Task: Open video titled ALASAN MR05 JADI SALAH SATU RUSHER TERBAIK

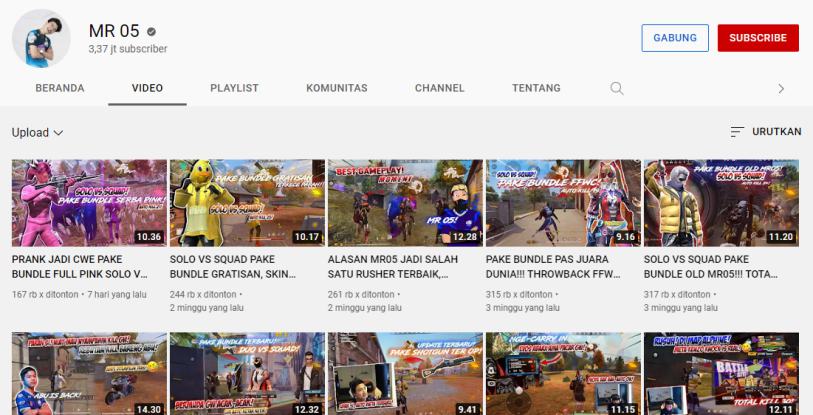Action: [x=393, y=267]
